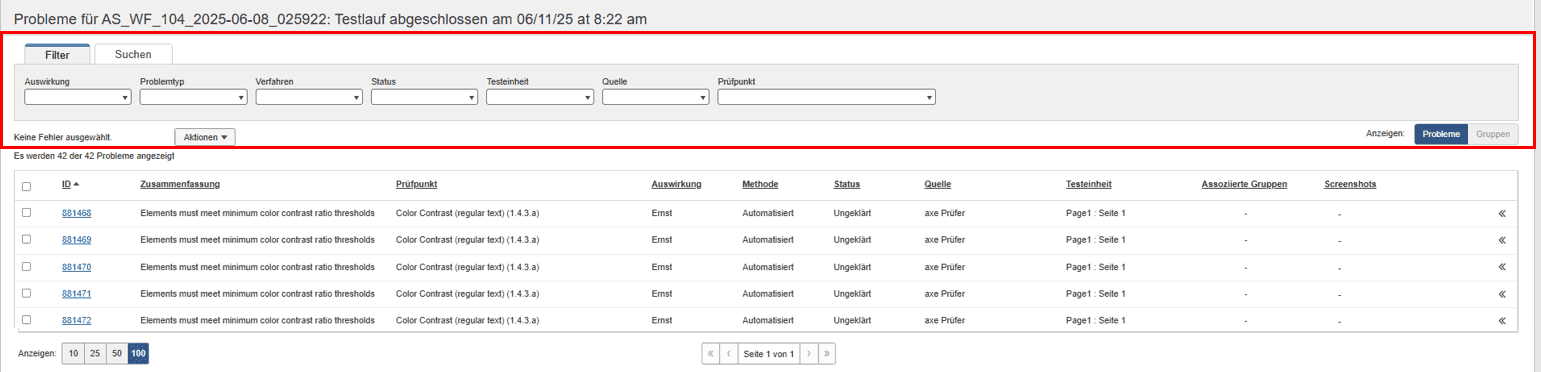
Task: Check the box for issue 881470
Action: 26,266
